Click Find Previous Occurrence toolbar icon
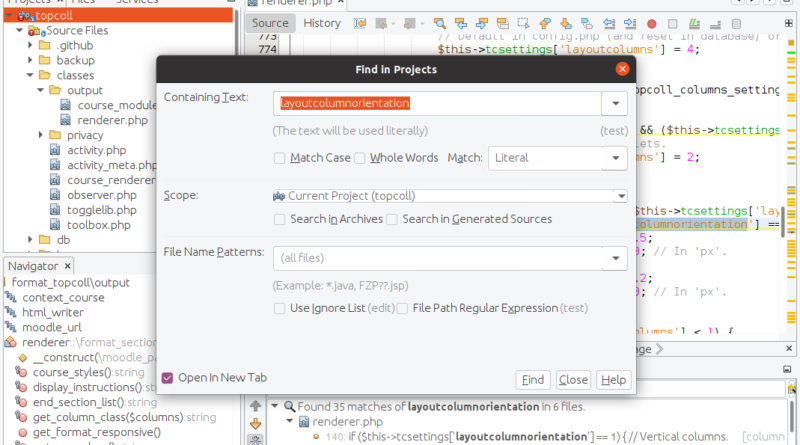Viewport: 800px width, 445px height. (461, 23)
